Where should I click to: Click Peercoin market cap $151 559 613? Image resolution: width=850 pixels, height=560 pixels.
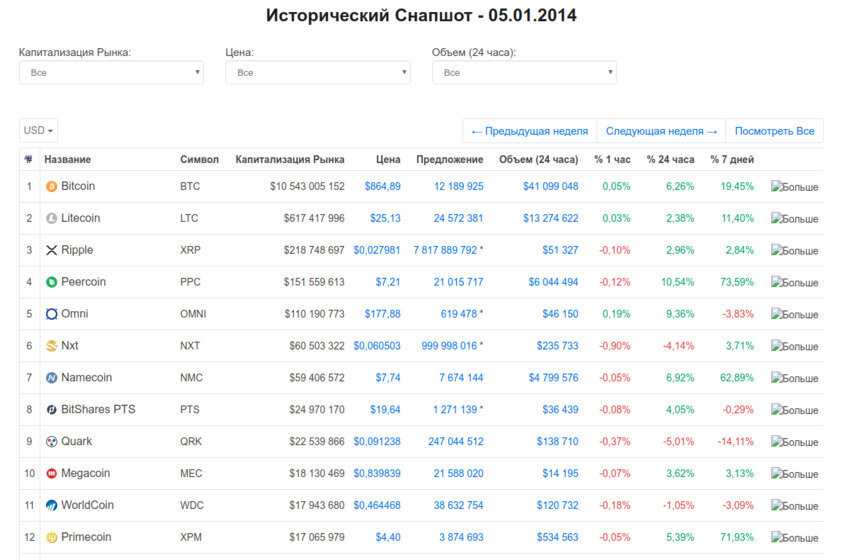point(314,282)
